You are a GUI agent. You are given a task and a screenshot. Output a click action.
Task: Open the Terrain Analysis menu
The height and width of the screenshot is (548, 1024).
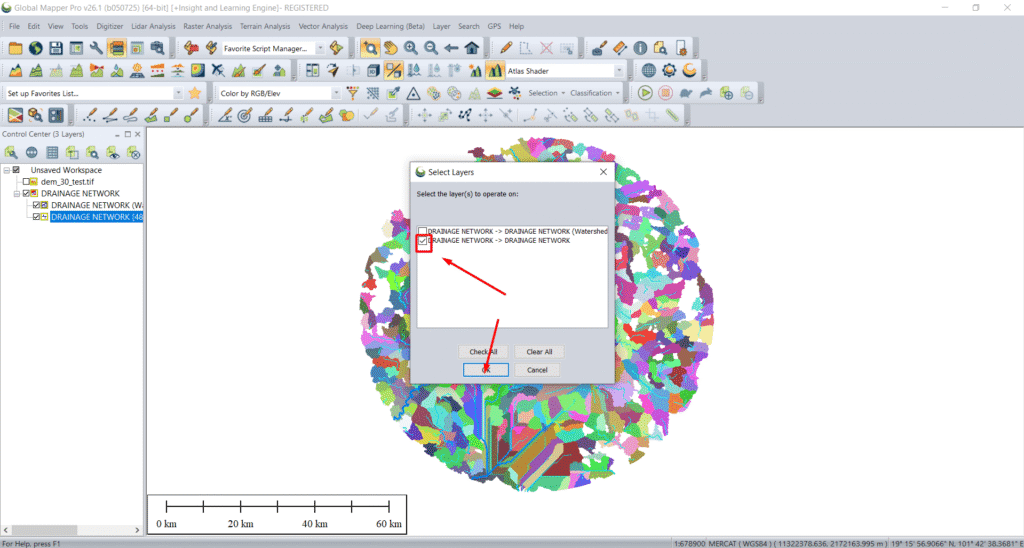coord(265,27)
